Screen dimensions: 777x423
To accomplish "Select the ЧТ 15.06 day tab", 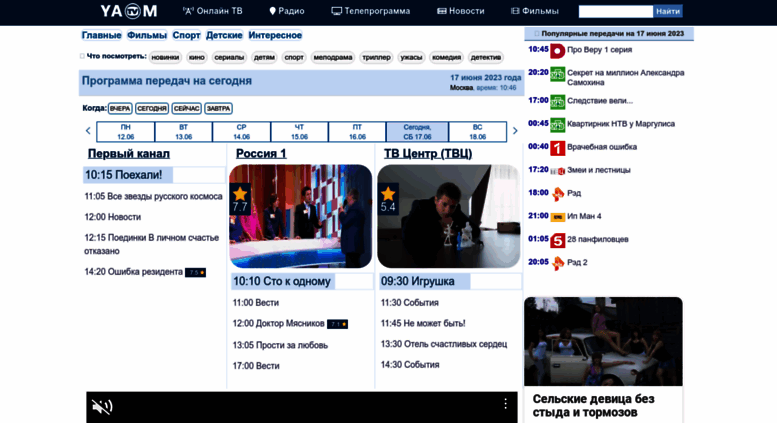I will pos(299,132).
